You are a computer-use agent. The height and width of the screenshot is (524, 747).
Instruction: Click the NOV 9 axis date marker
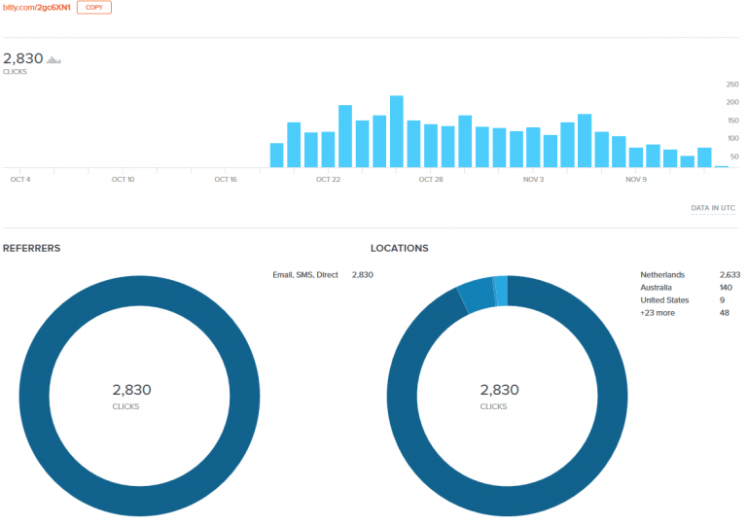[636, 180]
